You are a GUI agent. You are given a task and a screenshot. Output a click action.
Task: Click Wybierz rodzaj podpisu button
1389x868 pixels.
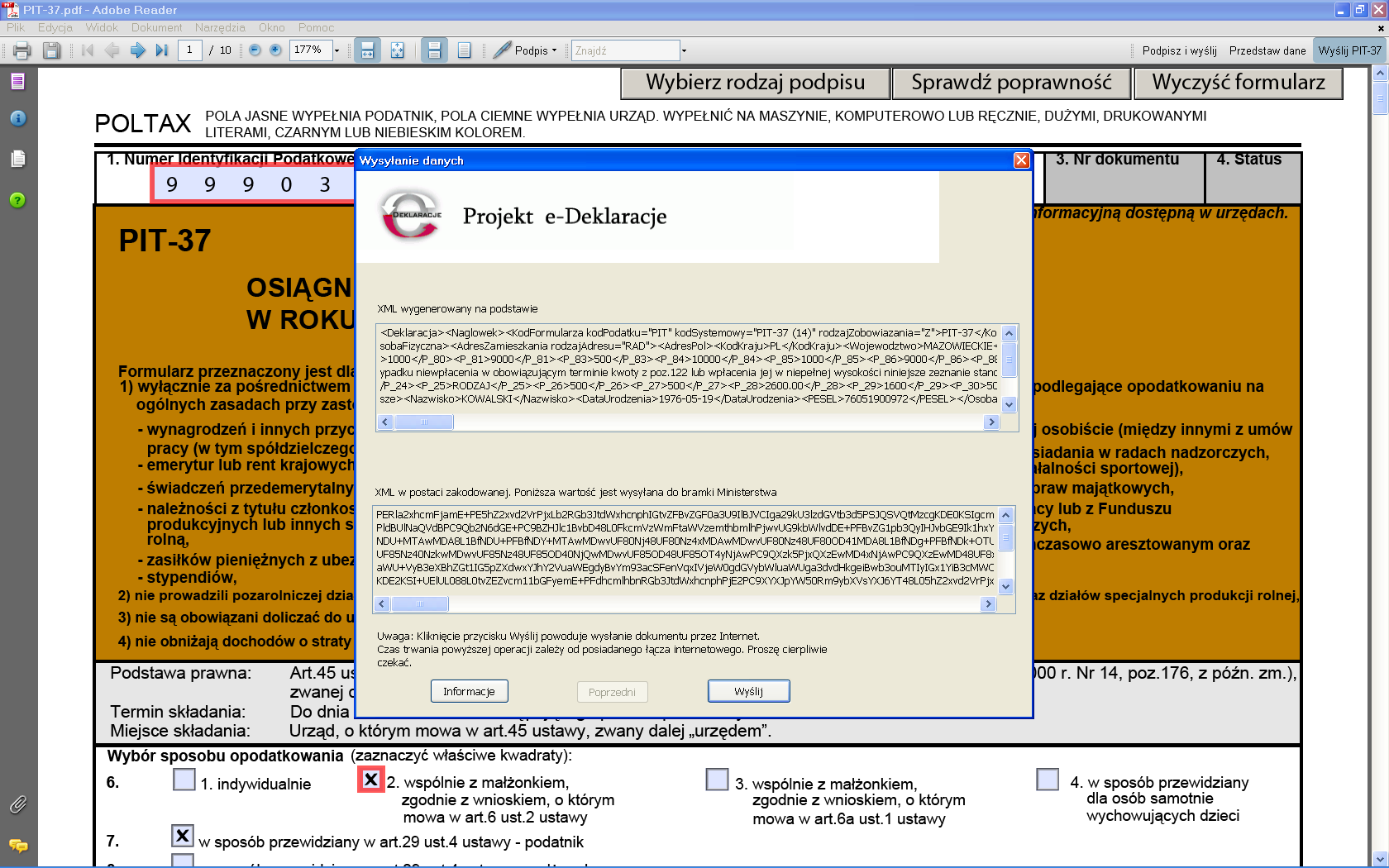point(755,83)
